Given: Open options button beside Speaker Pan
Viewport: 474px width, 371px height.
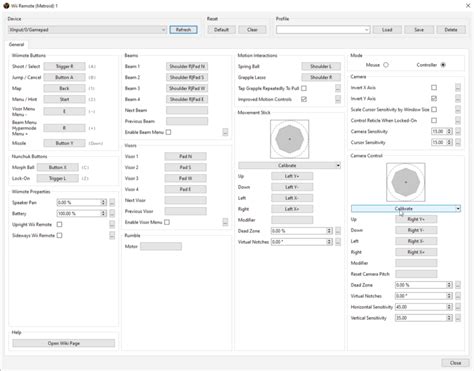Looking at the screenshot, I should click(112, 202).
